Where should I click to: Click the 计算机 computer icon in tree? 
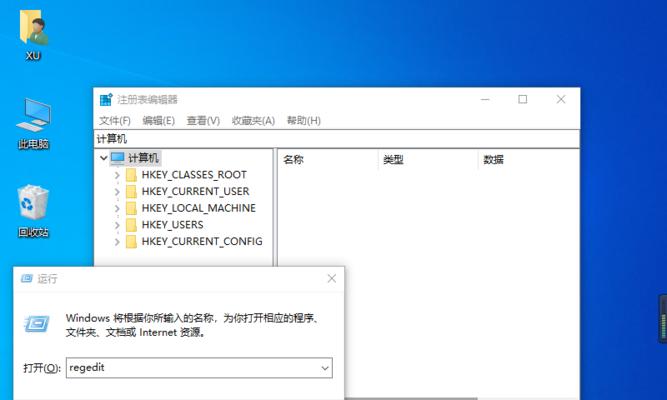[x=117, y=158]
